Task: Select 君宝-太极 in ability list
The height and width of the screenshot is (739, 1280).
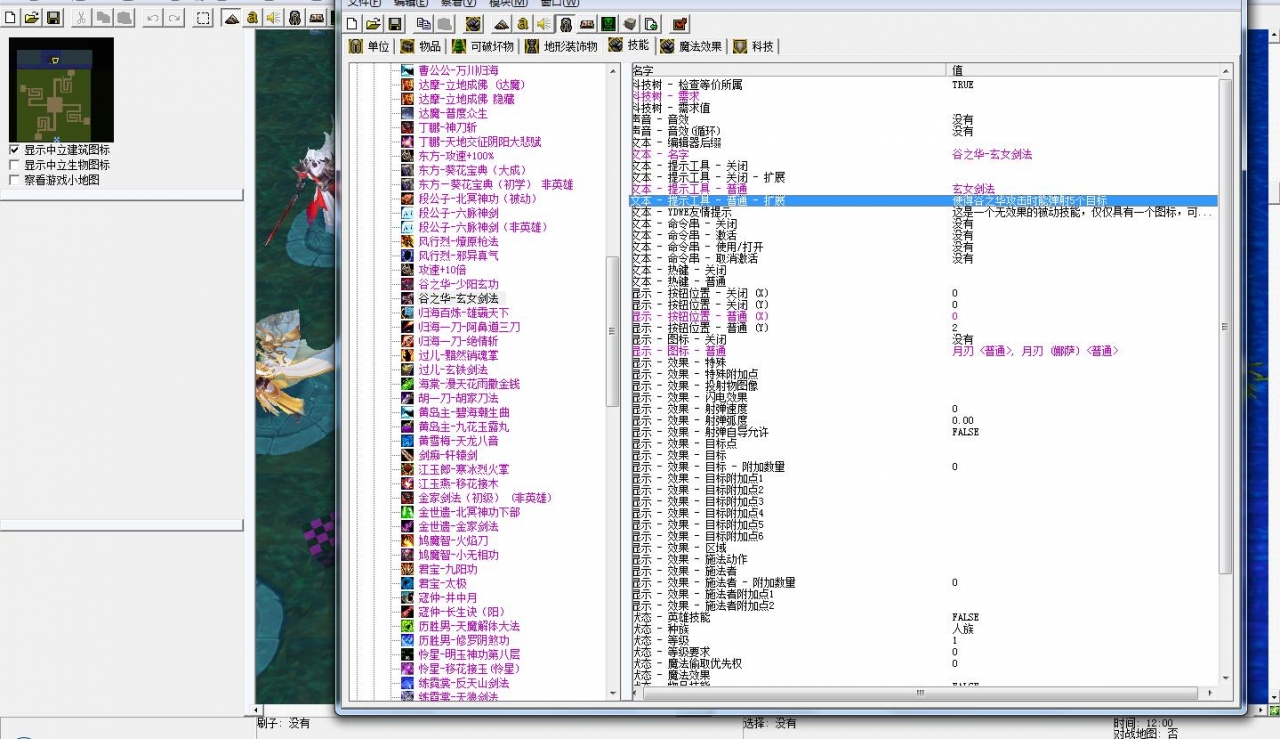Action: [x=440, y=583]
